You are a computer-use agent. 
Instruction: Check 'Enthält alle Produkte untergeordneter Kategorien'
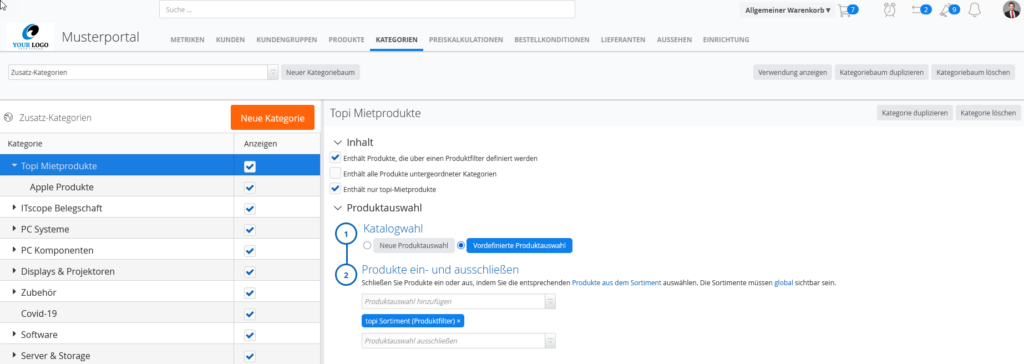click(x=336, y=174)
